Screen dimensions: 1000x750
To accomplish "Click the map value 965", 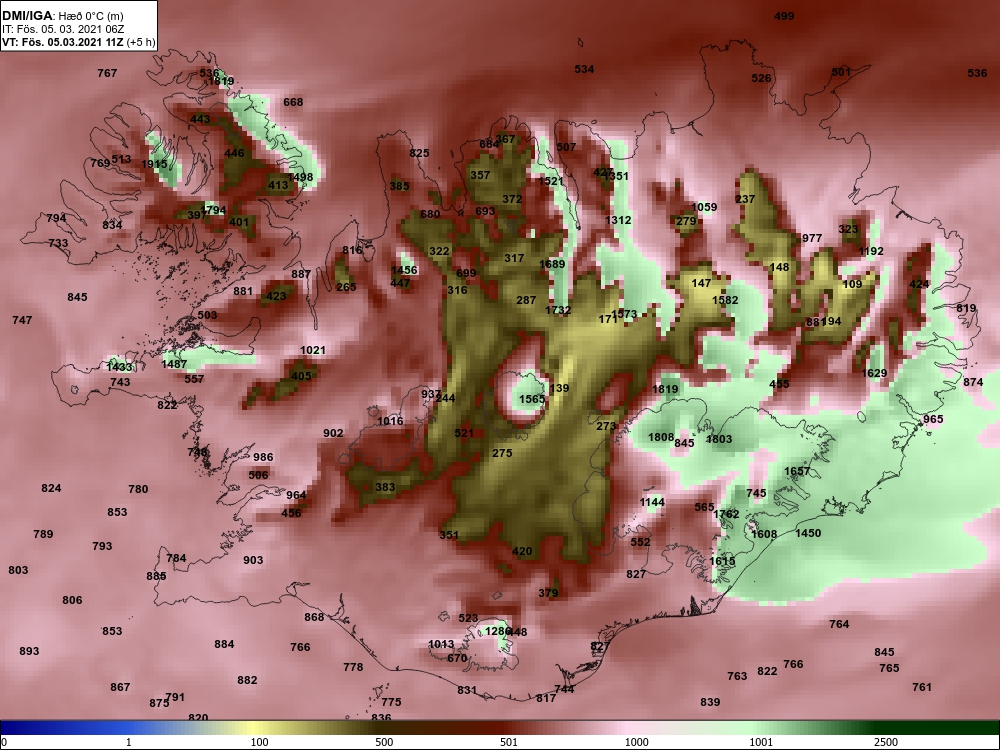I will click(933, 419).
